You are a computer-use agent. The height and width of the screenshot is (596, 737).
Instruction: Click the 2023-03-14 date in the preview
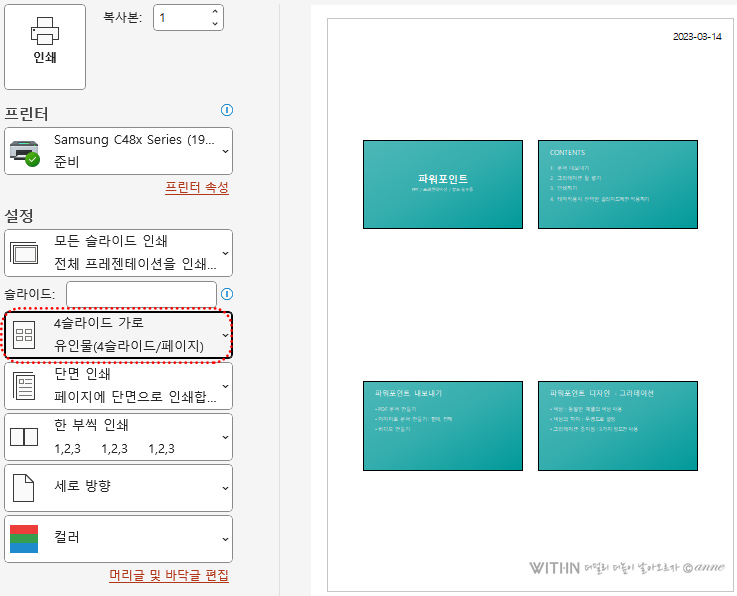point(697,37)
